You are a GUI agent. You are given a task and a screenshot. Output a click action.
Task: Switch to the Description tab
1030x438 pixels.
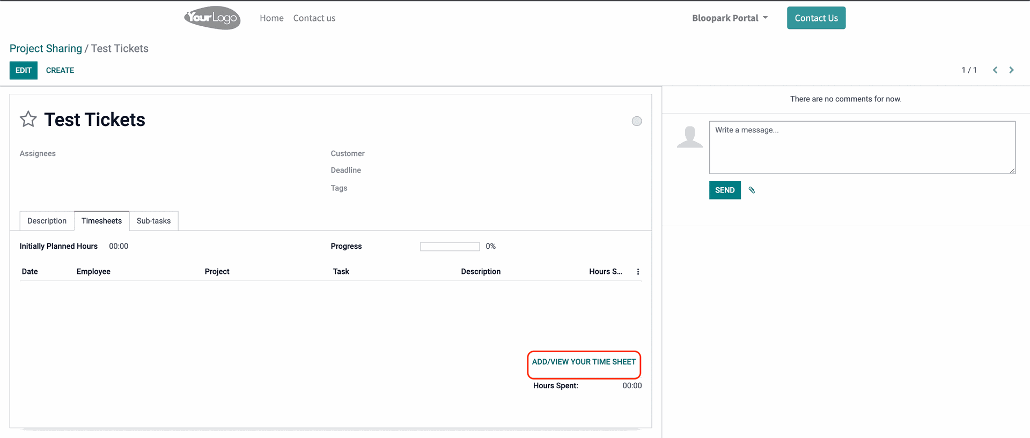tap(47, 221)
